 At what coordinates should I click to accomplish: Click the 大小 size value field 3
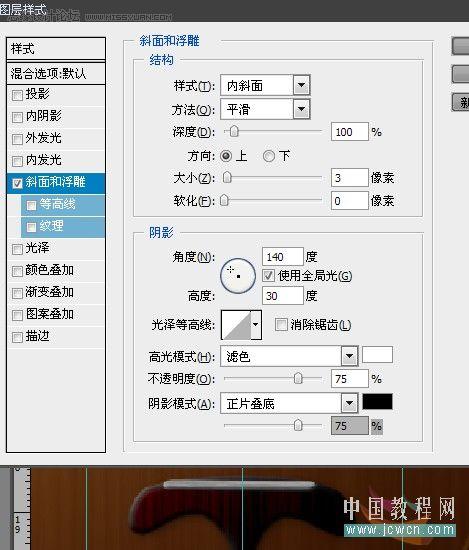(350, 177)
